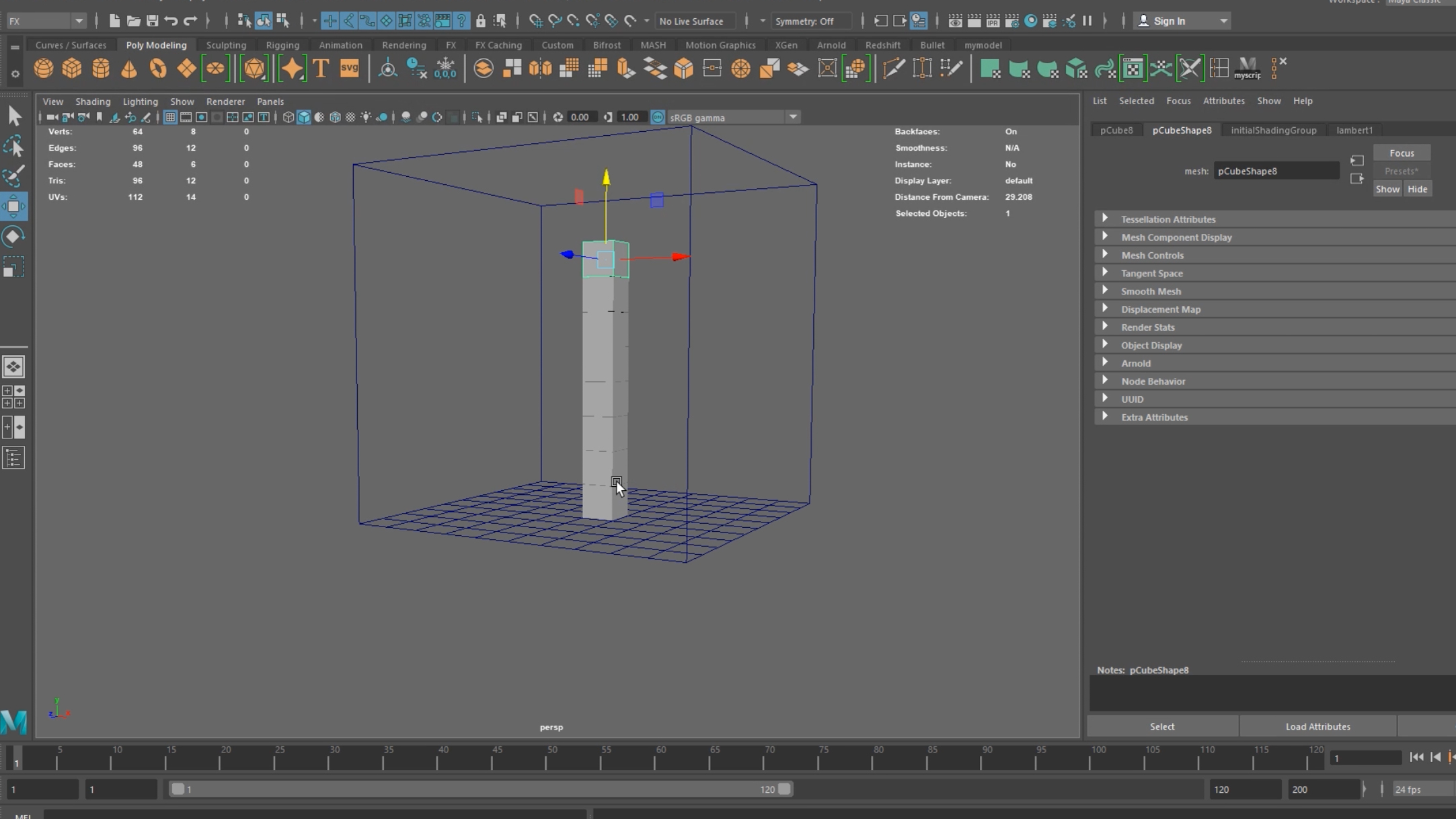Toggle the viewport grid display
The height and width of the screenshot is (819, 1456).
coord(170,118)
